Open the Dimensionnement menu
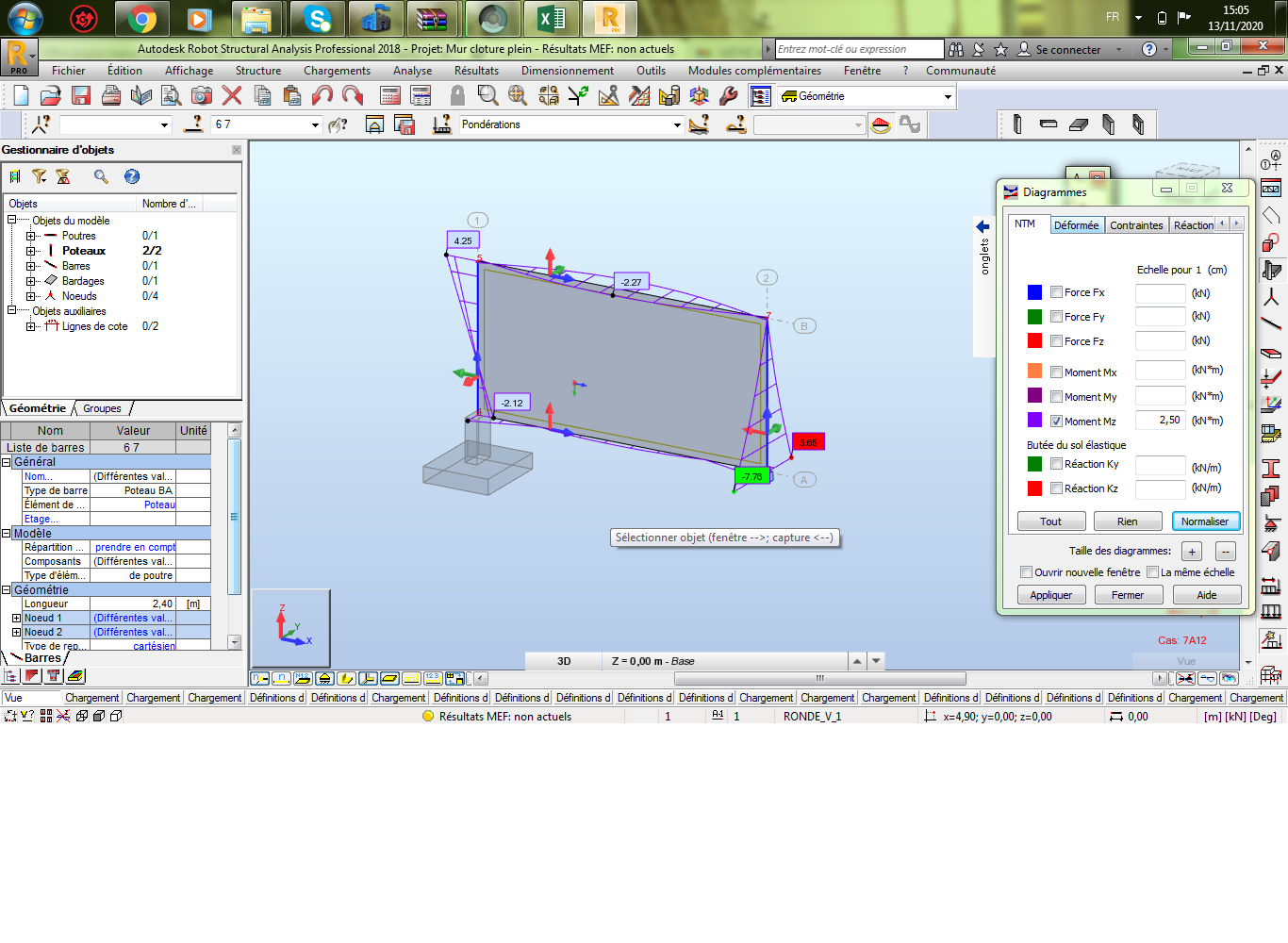1288x943 pixels. tap(568, 71)
